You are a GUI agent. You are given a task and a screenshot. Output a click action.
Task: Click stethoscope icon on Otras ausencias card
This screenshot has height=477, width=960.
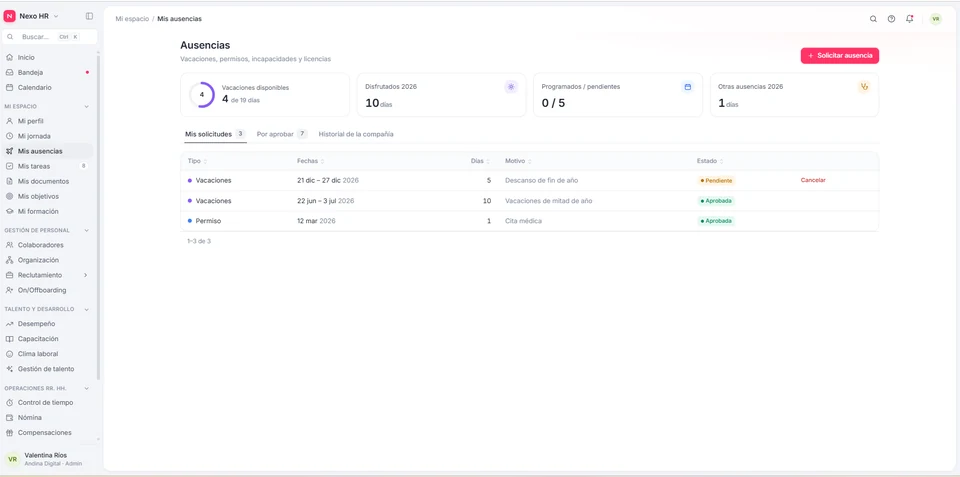[864, 87]
